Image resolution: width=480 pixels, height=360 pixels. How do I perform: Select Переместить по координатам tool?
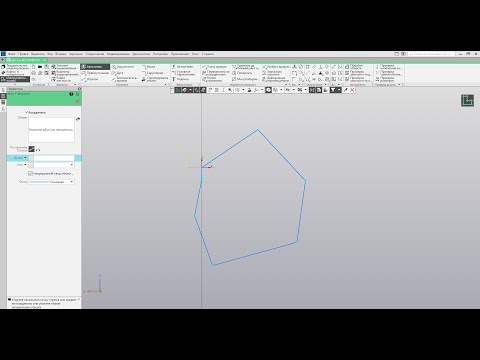[216, 73]
